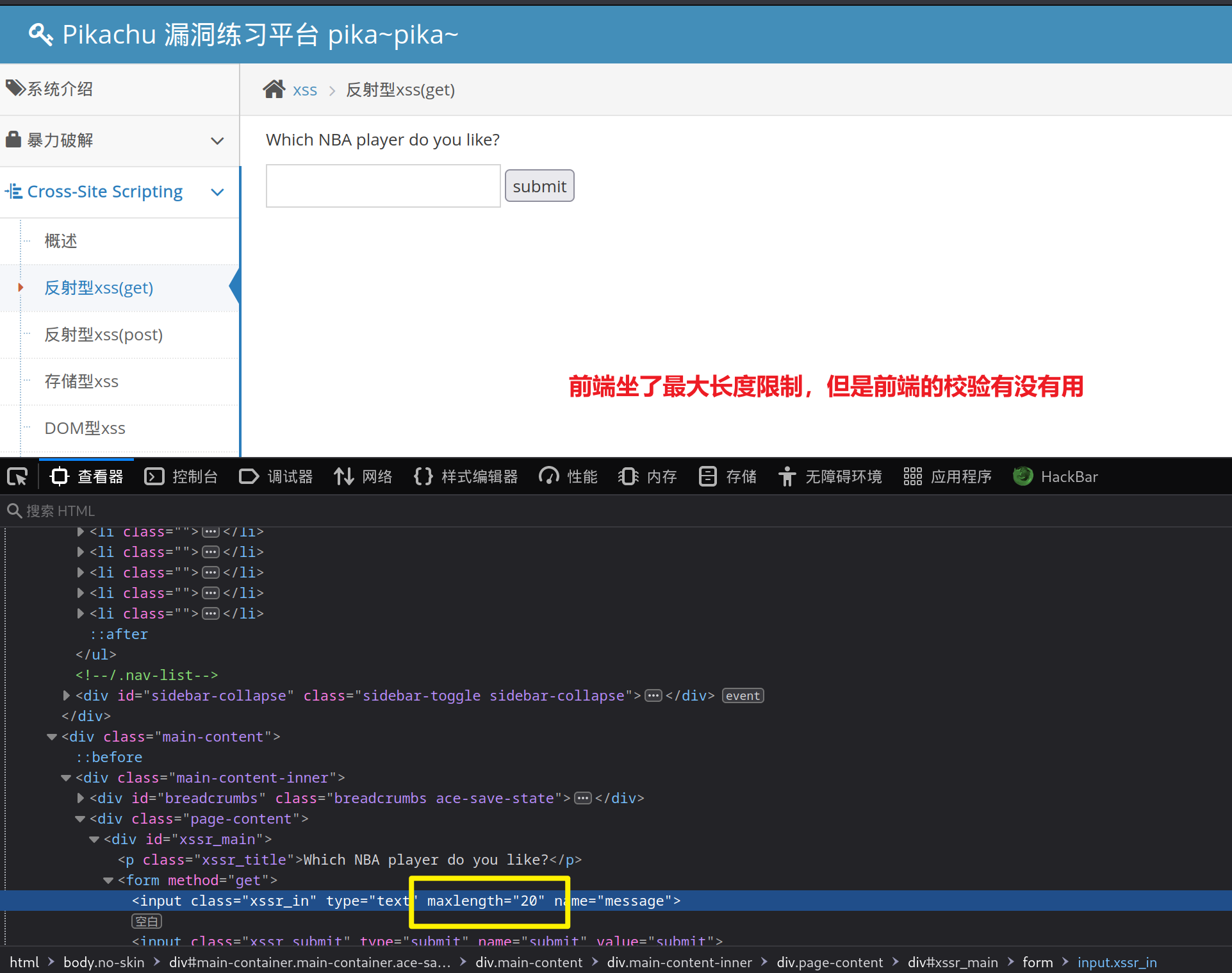This screenshot has width=1232, height=973.
Task: Expand the 暴力破解 menu chevron
Action: pos(218,140)
